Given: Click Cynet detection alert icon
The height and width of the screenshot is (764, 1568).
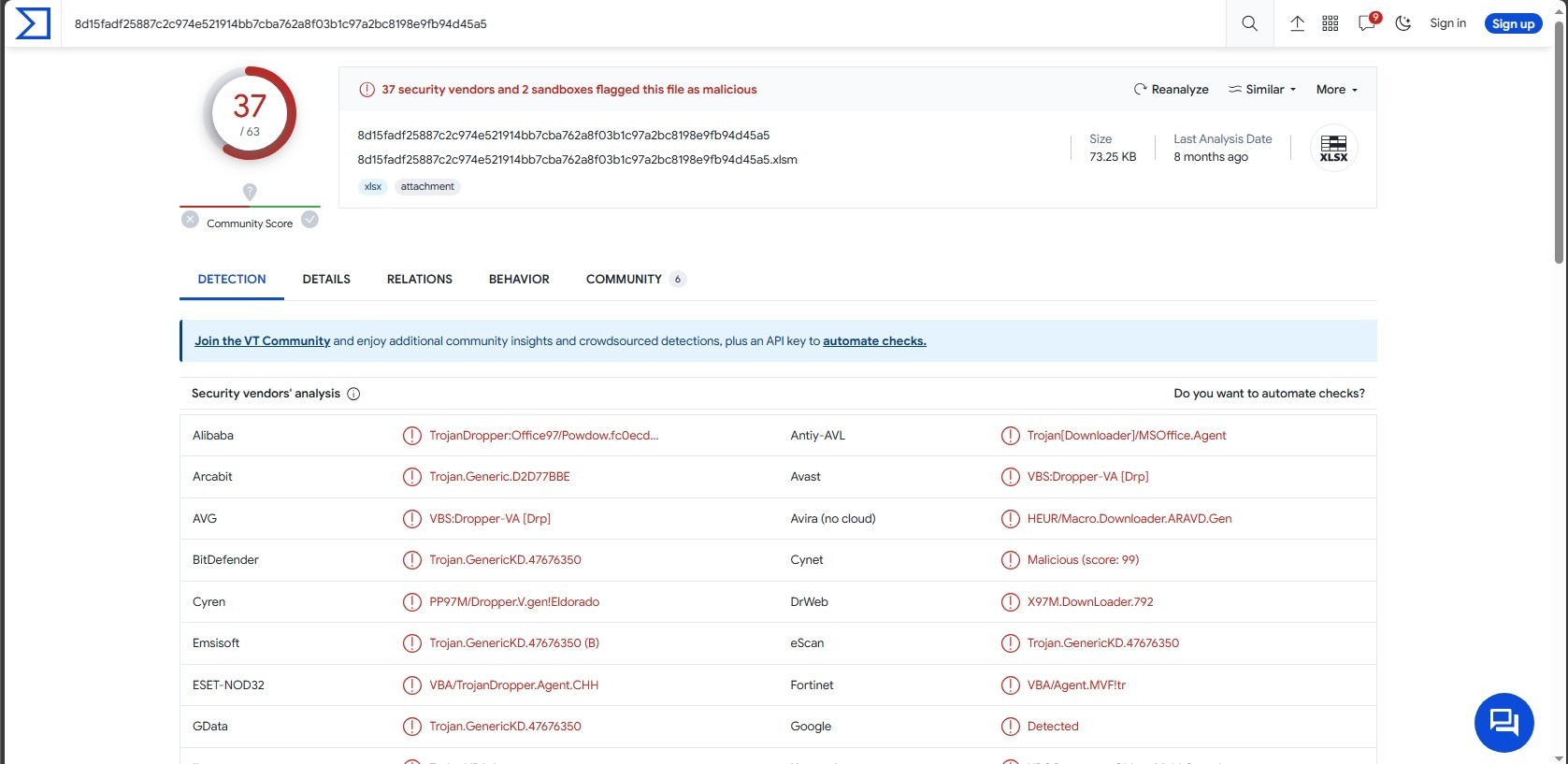Looking at the screenshot, I should point(1011,560).
